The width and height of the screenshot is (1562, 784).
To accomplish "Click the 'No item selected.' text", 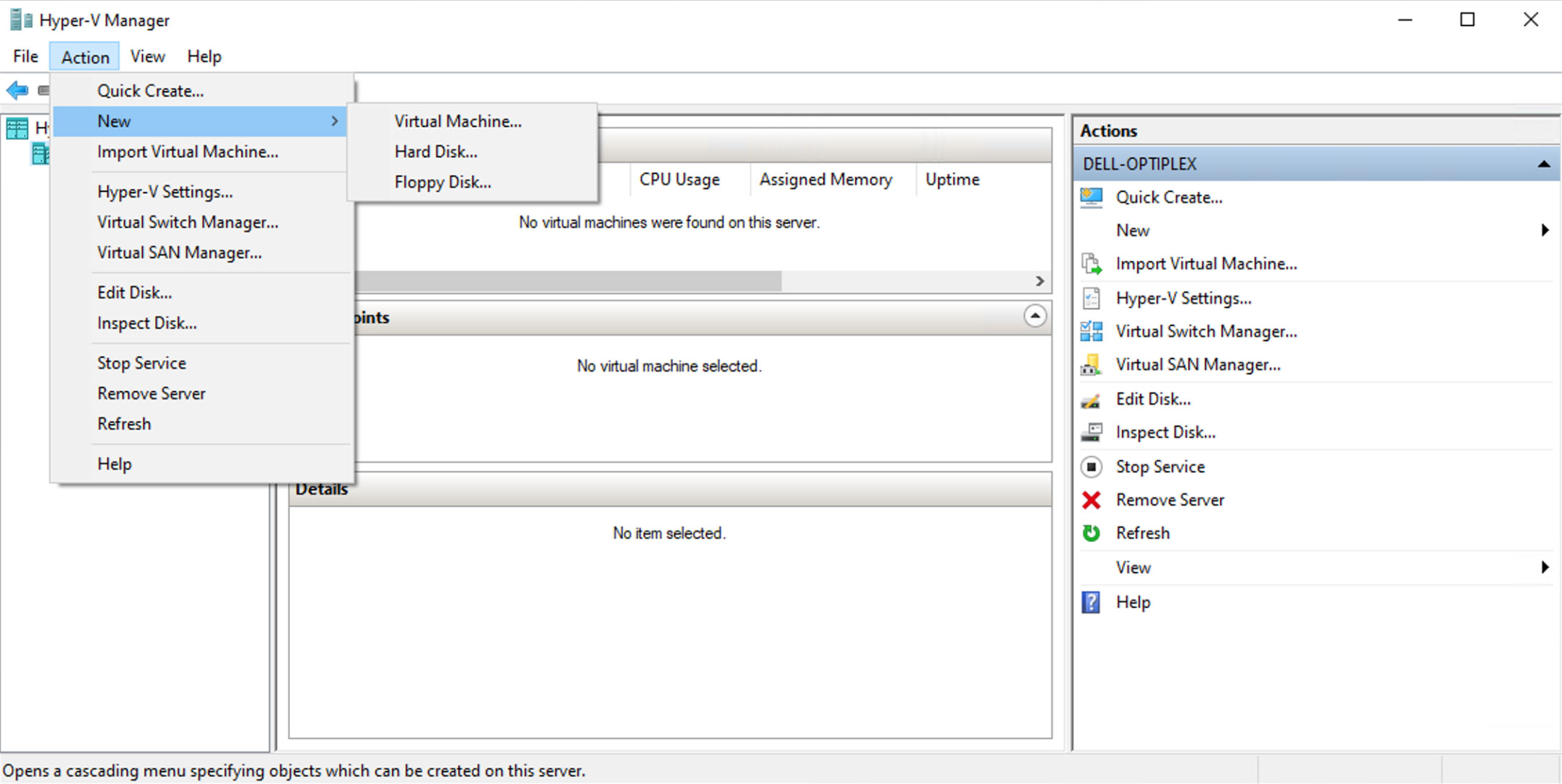I will click(669, 533).
